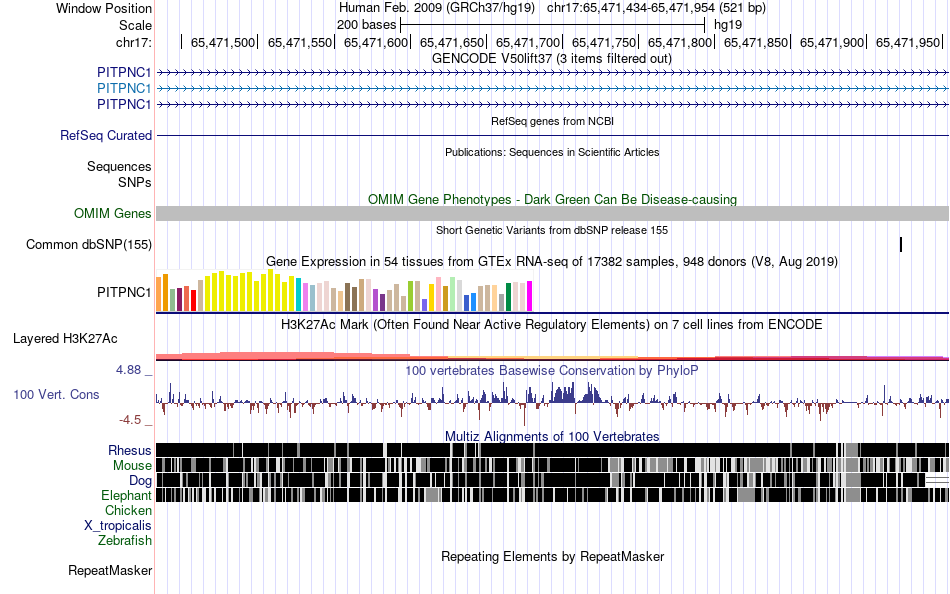The width and height of the screenshot is (950, 594).
Task: Click the tallest yellow bar in GTEx chart
Action: 271,290
